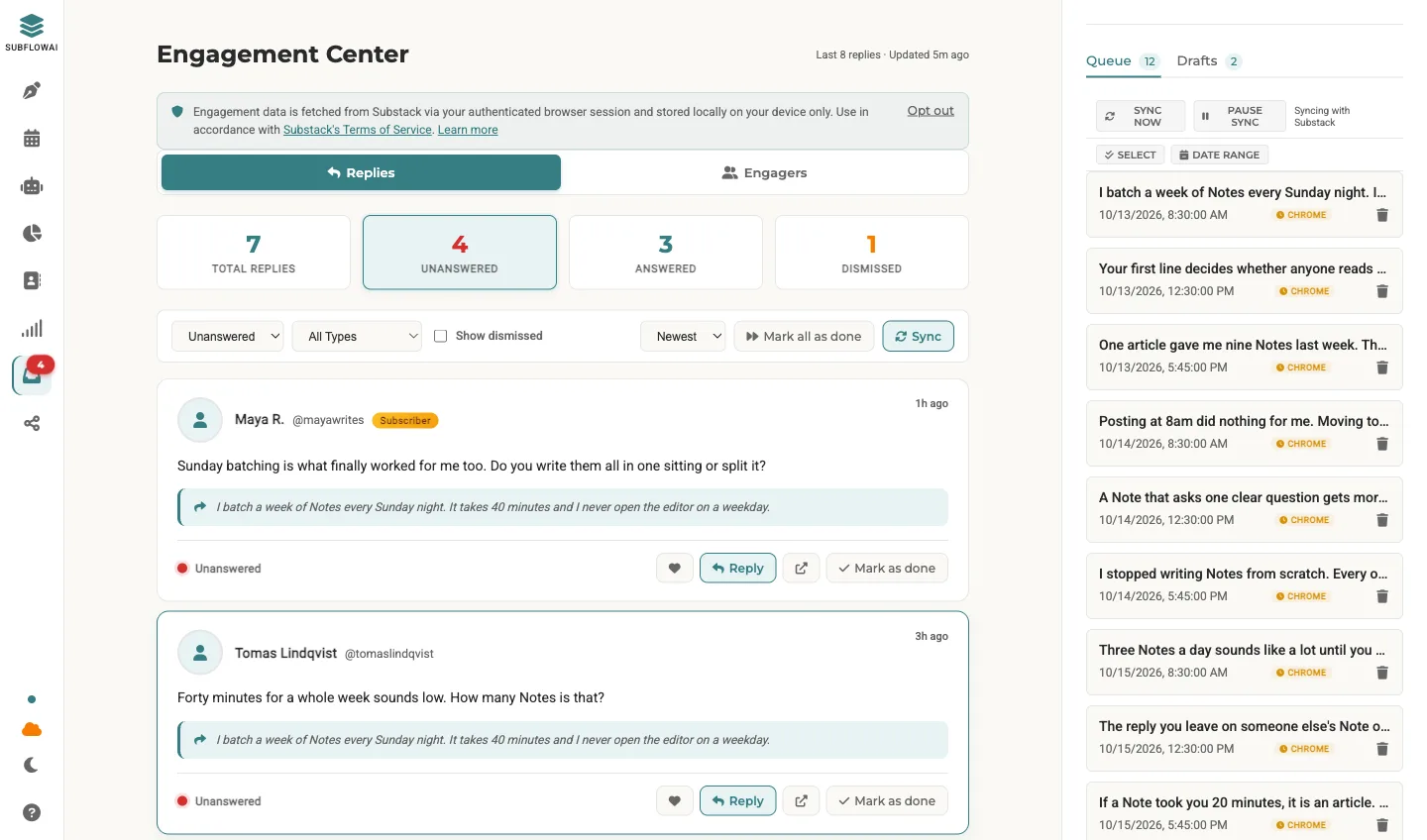Open the inbox icon with badge 4
This screenshot has height=840, width=1427.
(32, 376)
